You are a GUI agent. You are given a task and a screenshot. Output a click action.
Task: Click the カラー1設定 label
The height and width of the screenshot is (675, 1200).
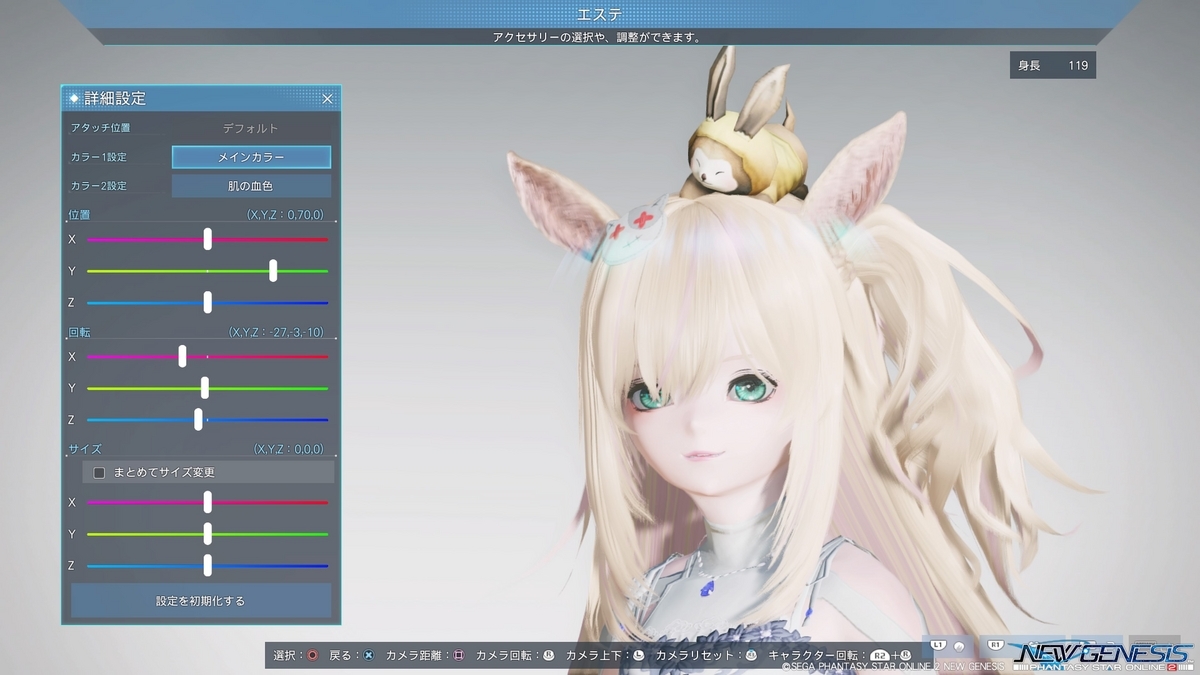(x=98, y=157)
